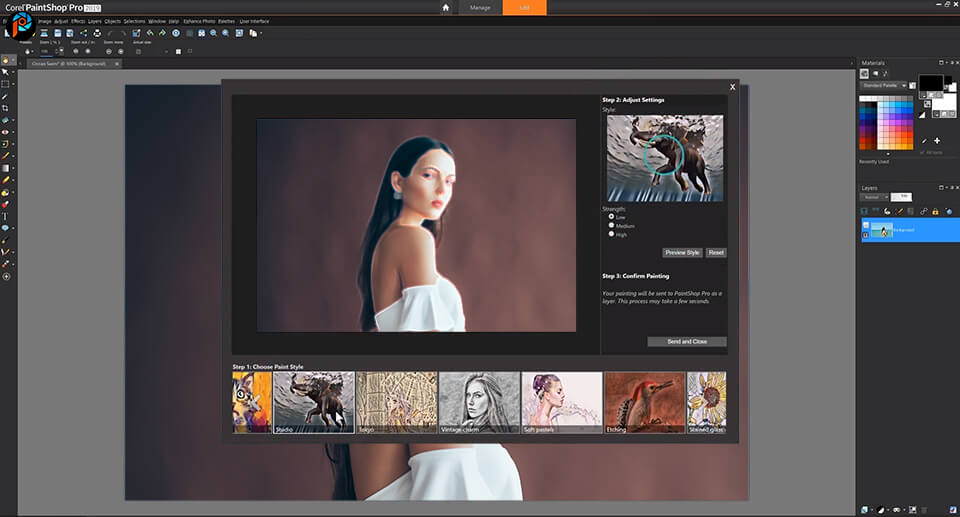Open the Effects menu
The width and height of the screenshot is (960, 517).
coord(78,21)
